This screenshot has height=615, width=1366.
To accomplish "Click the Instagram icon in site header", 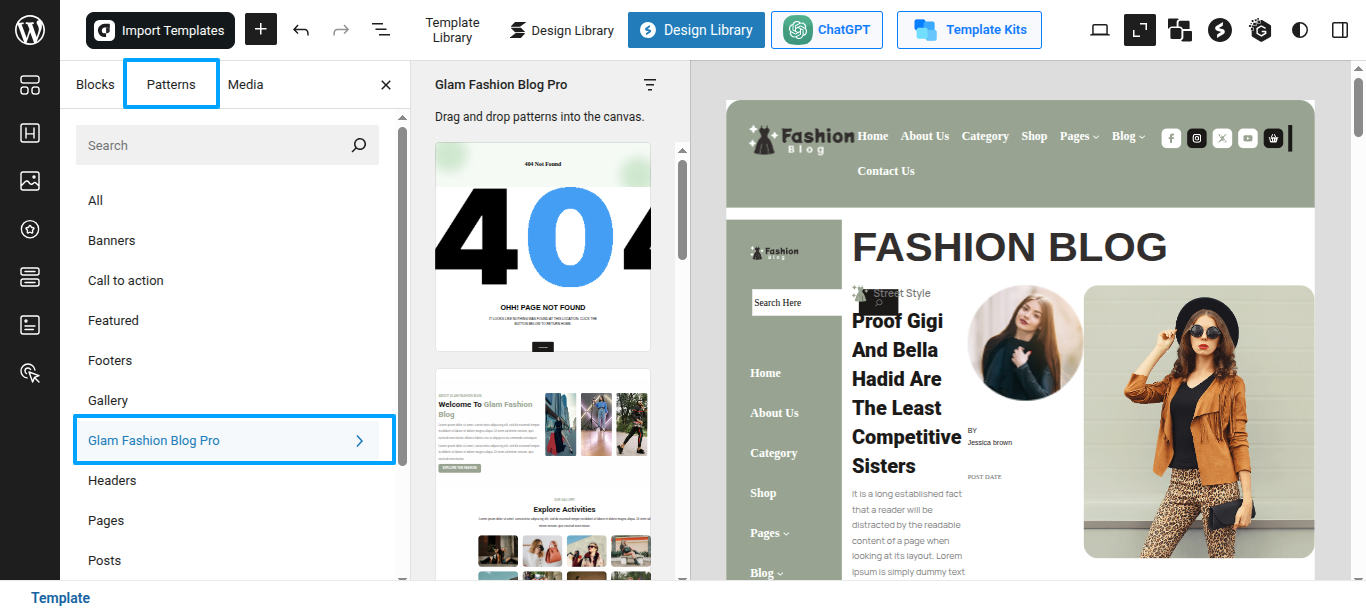I will coord(1197,139).
